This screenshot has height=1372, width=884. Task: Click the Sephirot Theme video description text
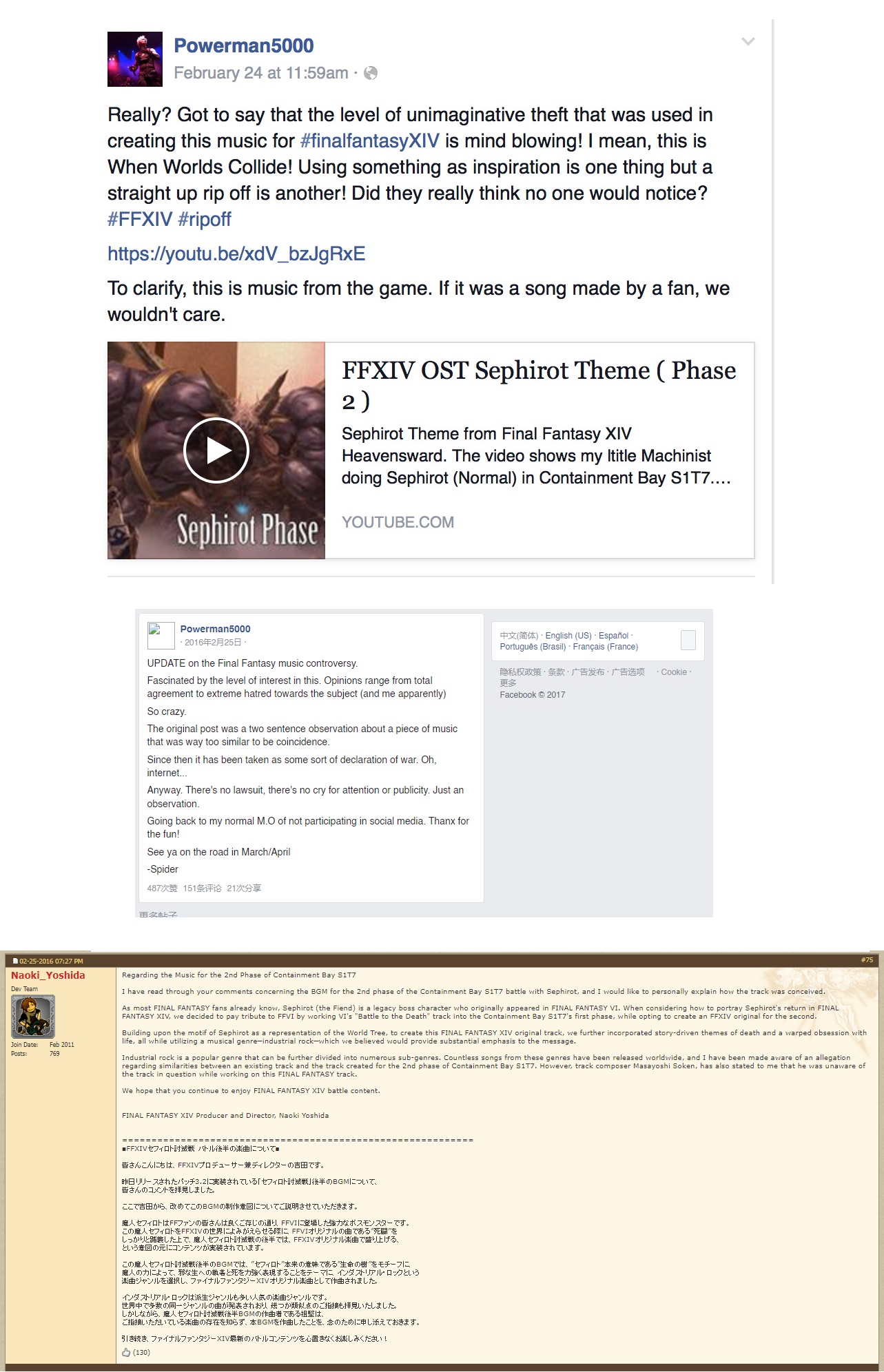pyautogui.click(x=536, y=456)
